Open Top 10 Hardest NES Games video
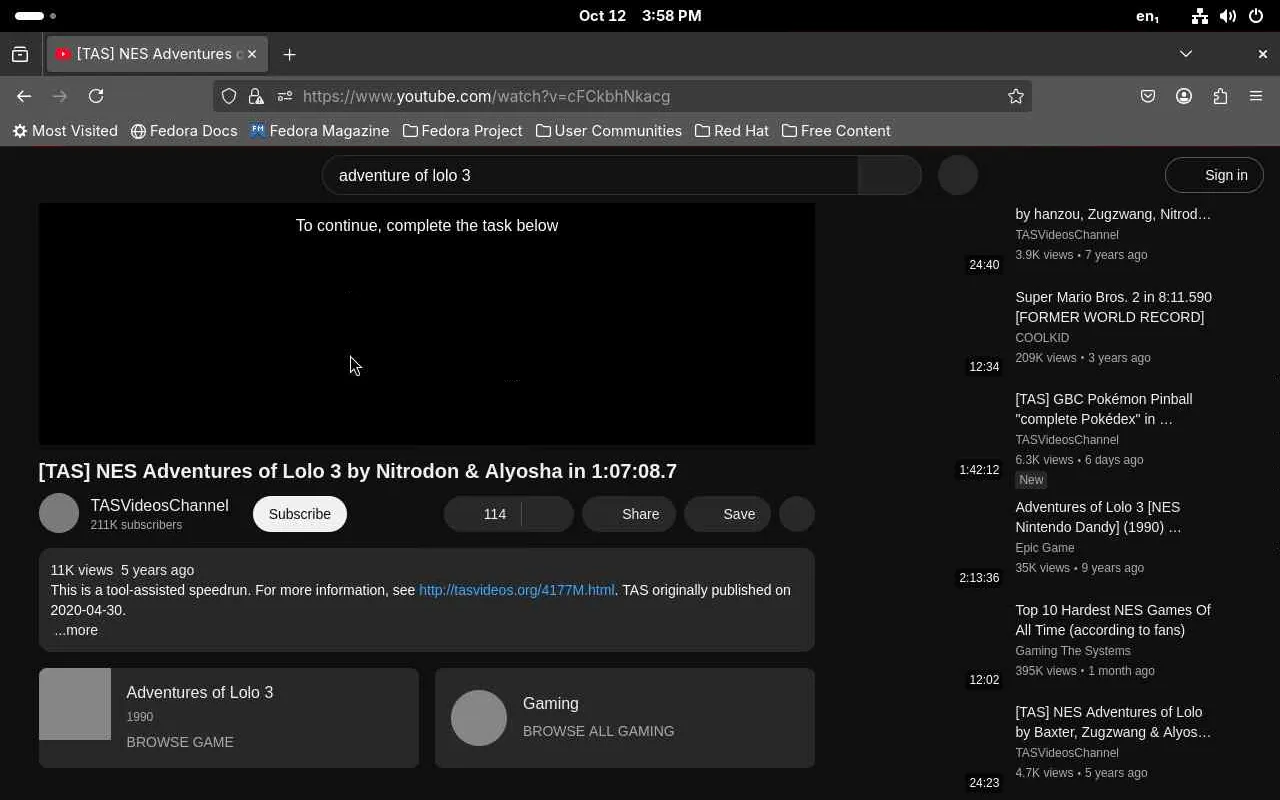Screen dimensions: 1280x800 tap(1113, 620)
